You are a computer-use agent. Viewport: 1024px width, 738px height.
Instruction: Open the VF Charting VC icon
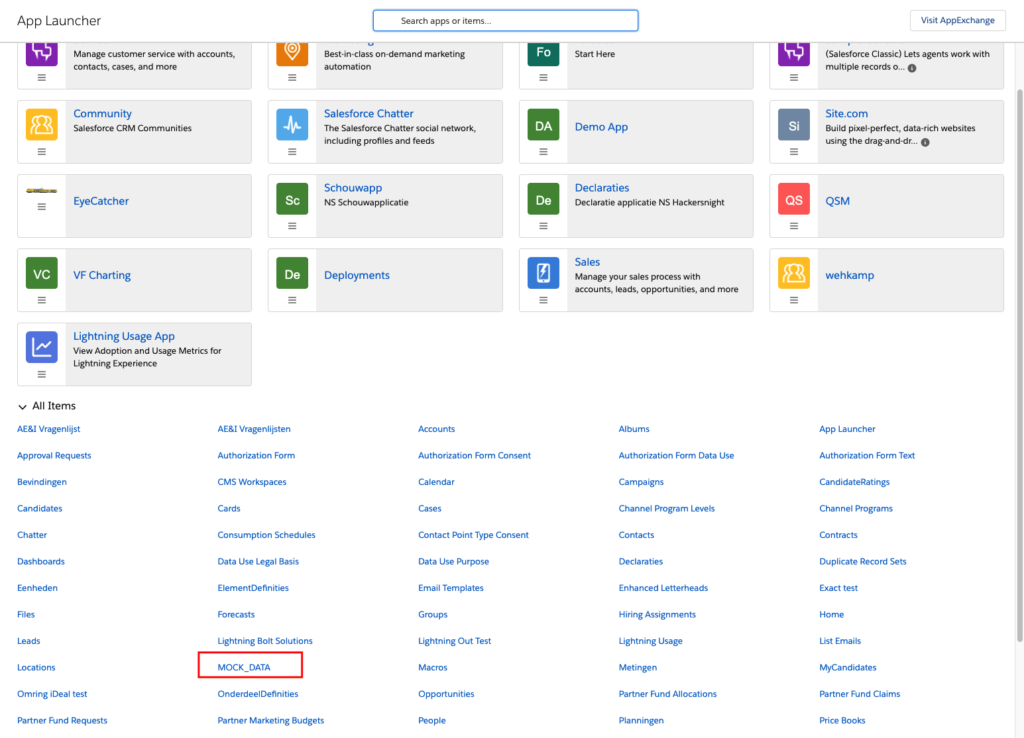point(42,273)
